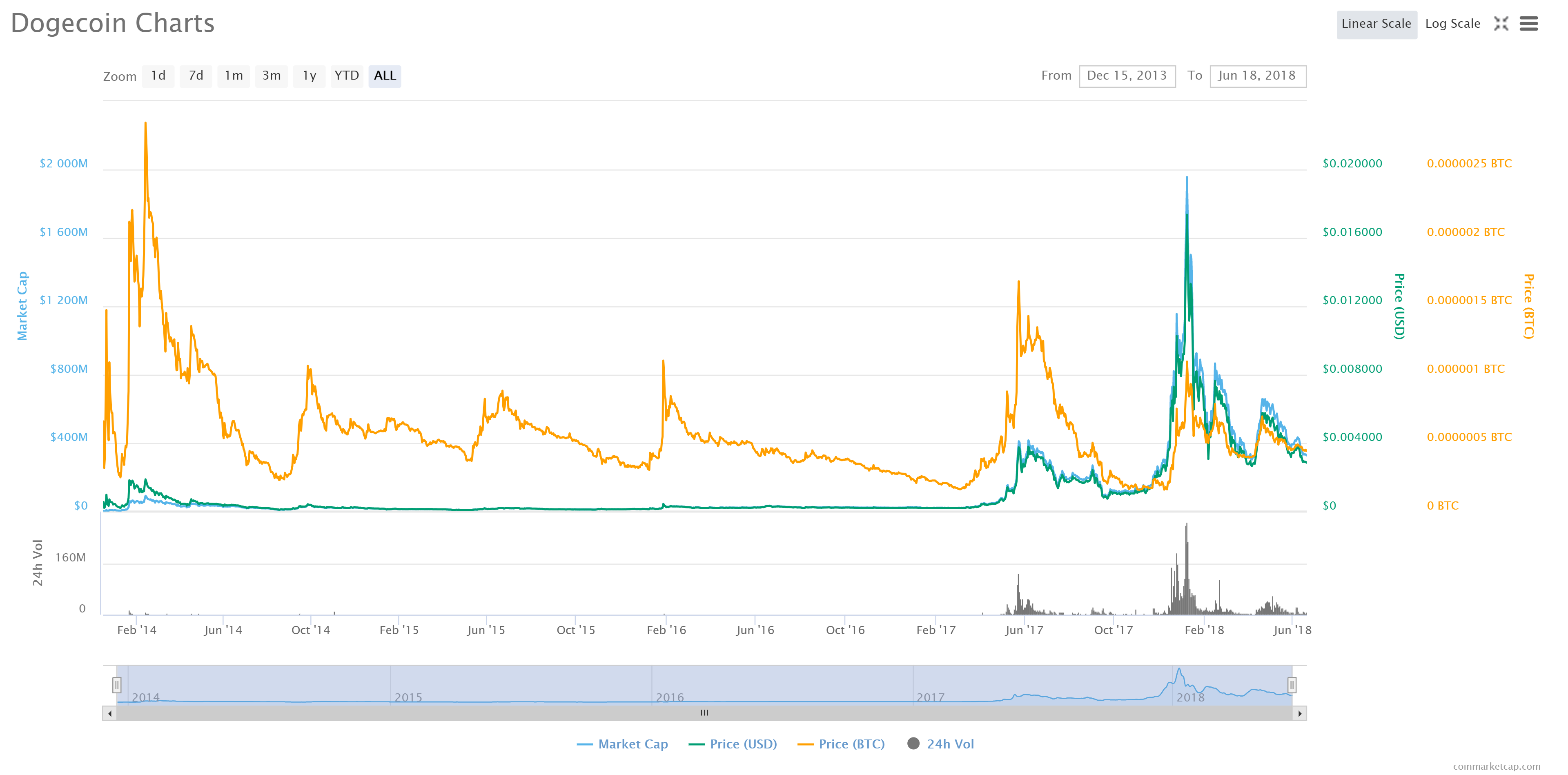Click the Market Cap axis title
Image resolution: width=1568 pixels, height=775 pixels.
pyautogui.click(x=22, y=306)
